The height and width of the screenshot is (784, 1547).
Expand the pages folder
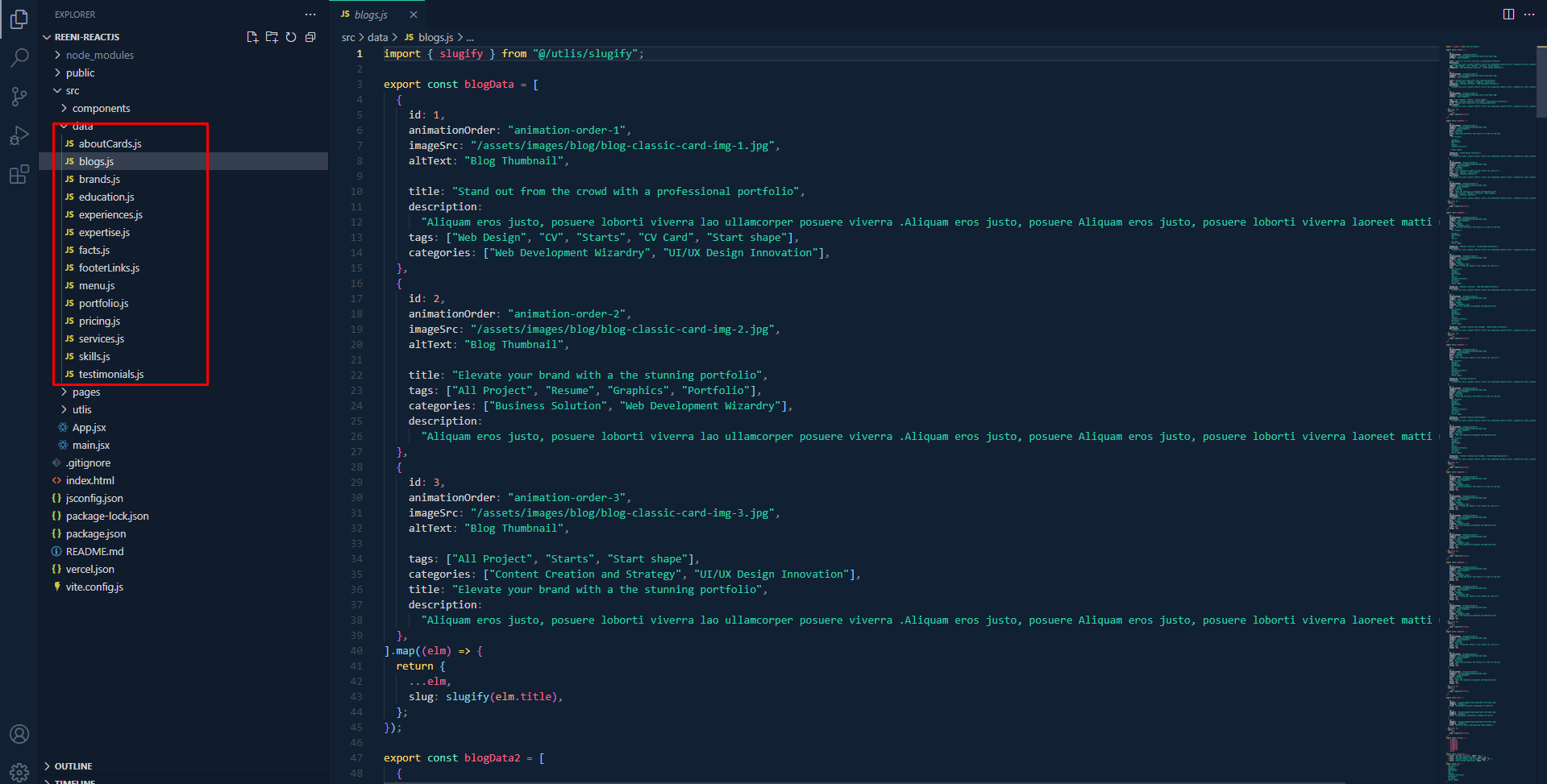click(86, 392)
